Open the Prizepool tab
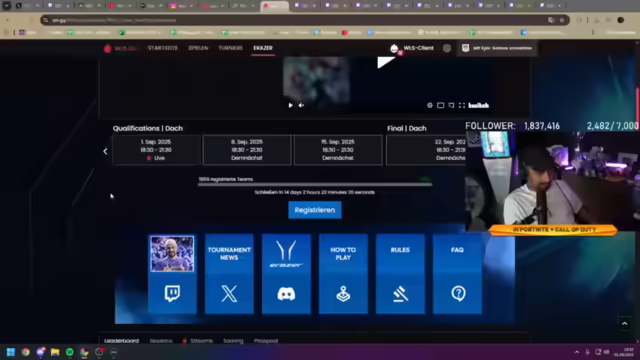 click(266, 341)
